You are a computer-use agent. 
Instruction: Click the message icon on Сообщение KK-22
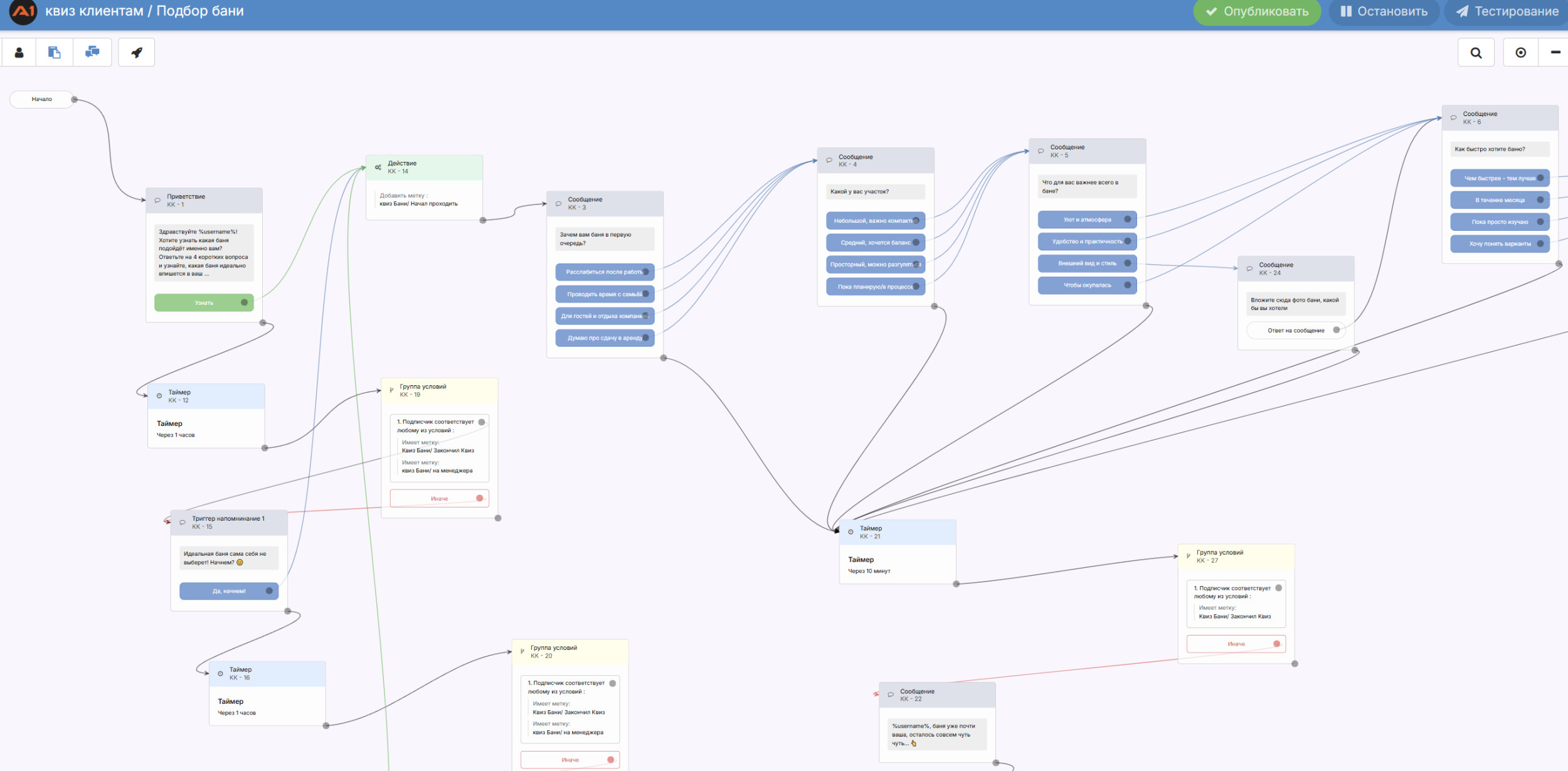click(891, 695)
